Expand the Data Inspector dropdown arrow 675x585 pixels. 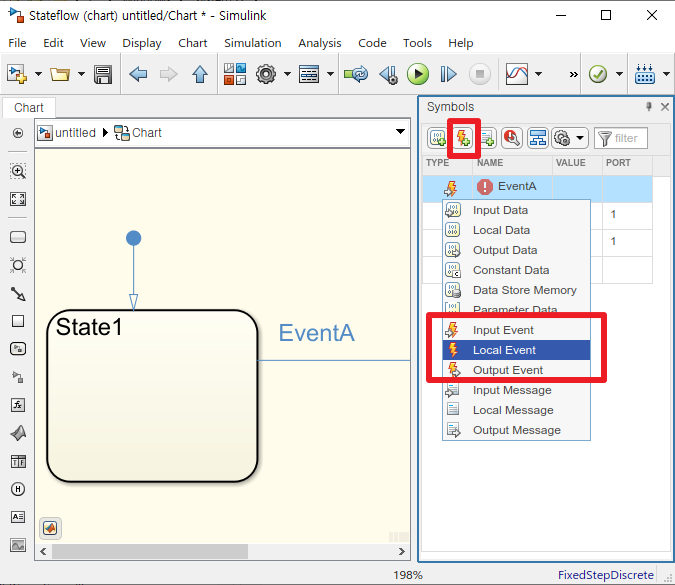tap(538, 74)
